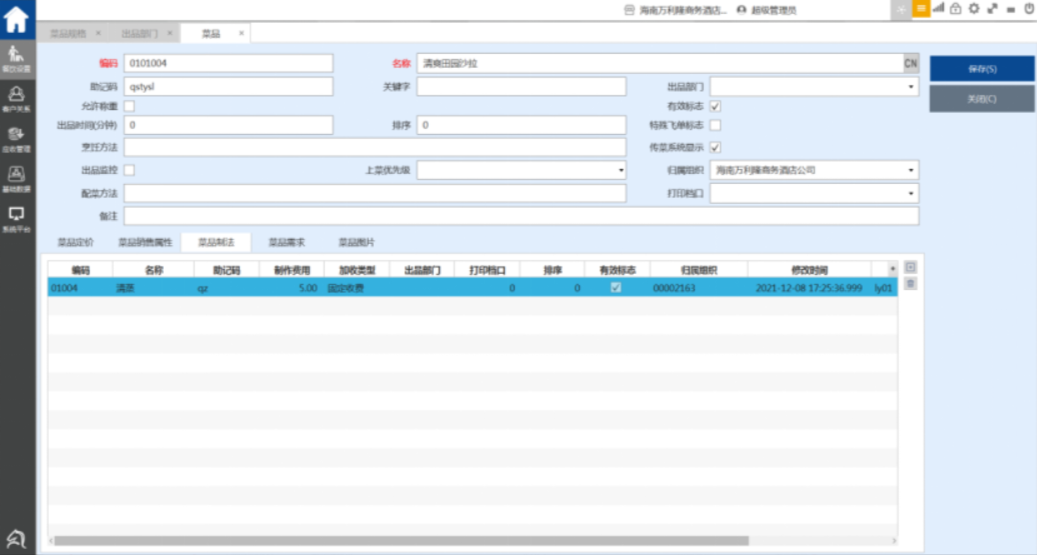Uncheck the 传菜系统显示 checkbox
This screenshot has height=555, width=1037.
pos(716,148)
